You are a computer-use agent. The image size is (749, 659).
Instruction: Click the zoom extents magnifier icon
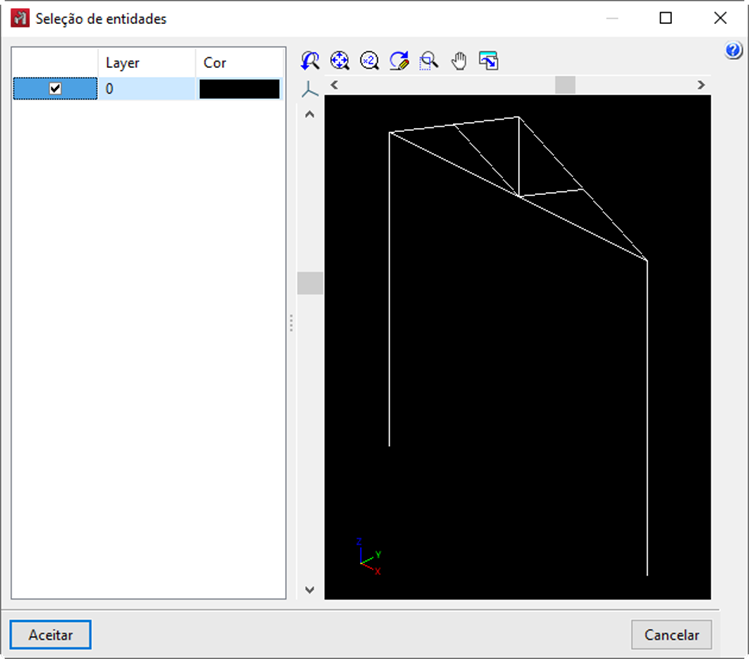(340, 61)
